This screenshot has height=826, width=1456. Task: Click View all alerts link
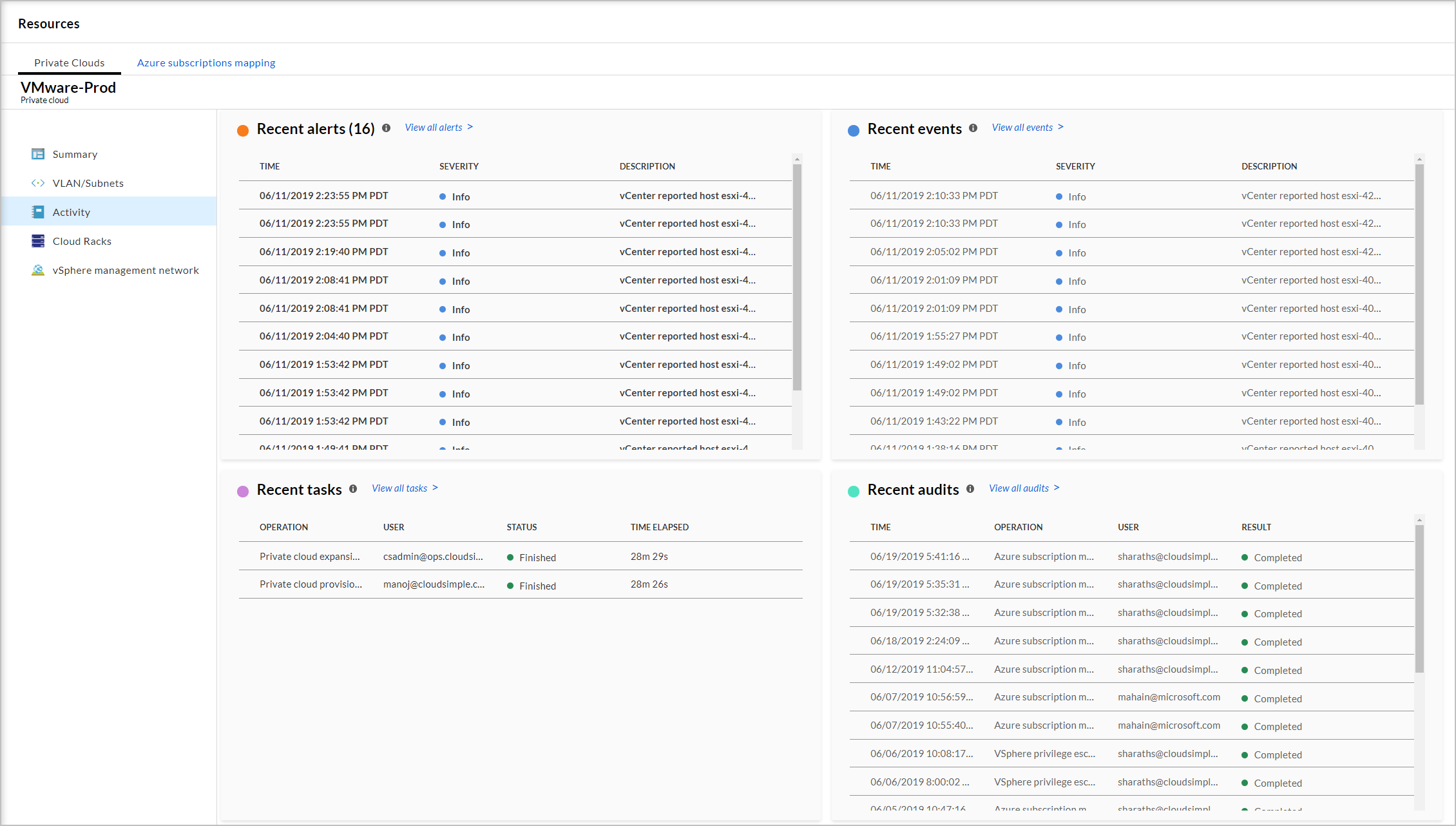[437, 127]
